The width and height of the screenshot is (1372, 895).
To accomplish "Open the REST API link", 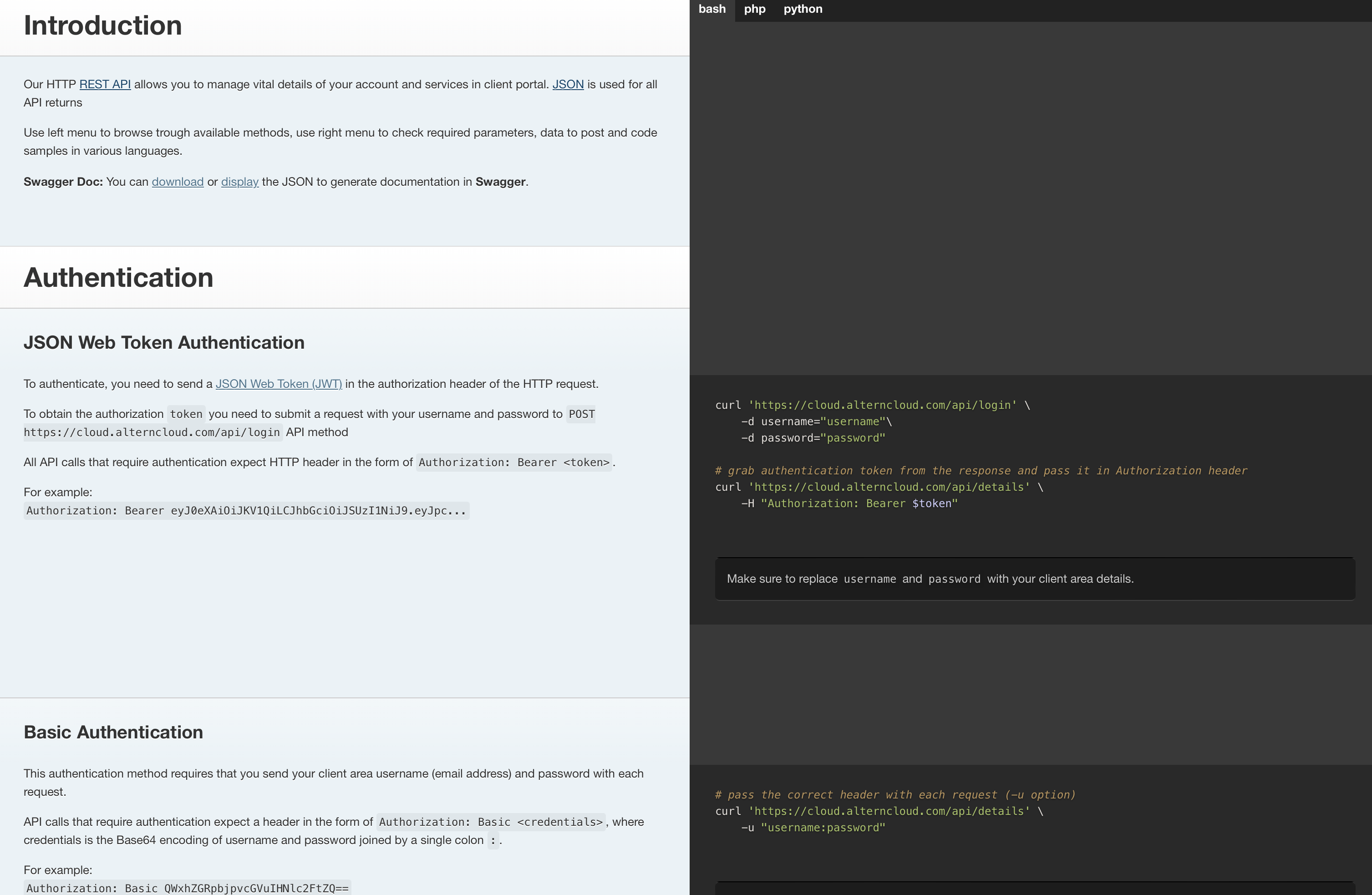I will (105, 84).
